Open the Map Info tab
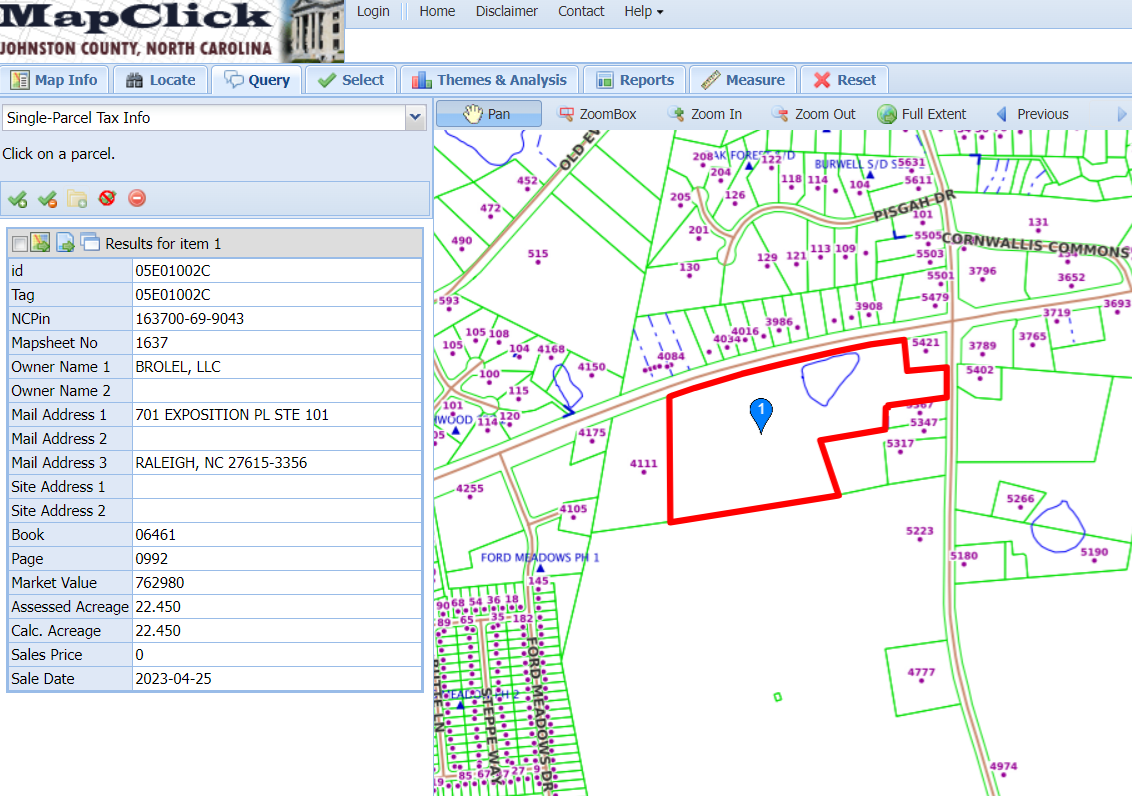Image resolution: width=1132 pixels, height=796 pixels. [55, 80]
